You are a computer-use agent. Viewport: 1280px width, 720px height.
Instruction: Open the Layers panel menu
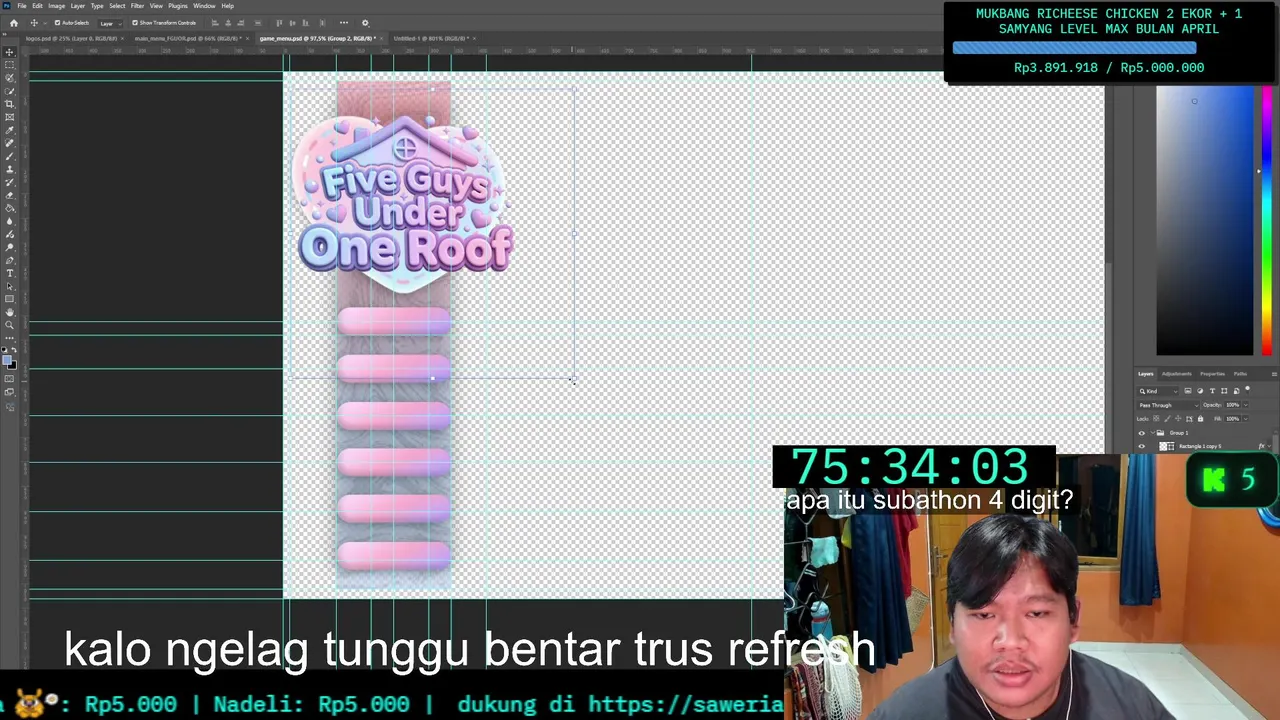1274,374
